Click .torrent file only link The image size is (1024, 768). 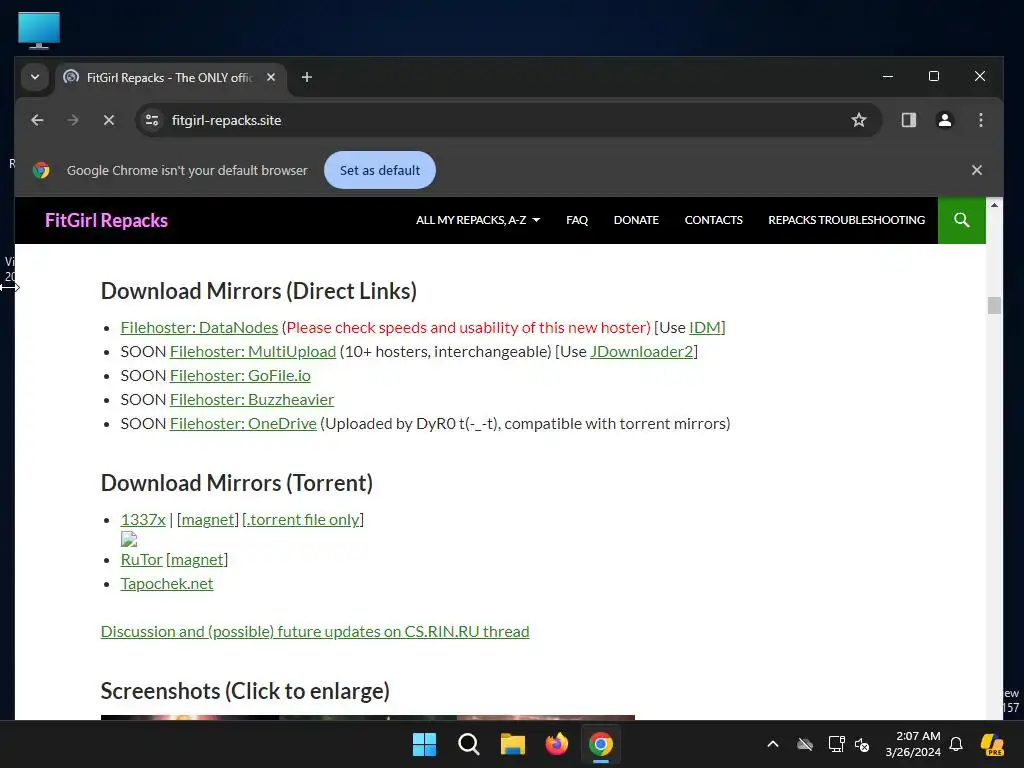tap(303, 520)
